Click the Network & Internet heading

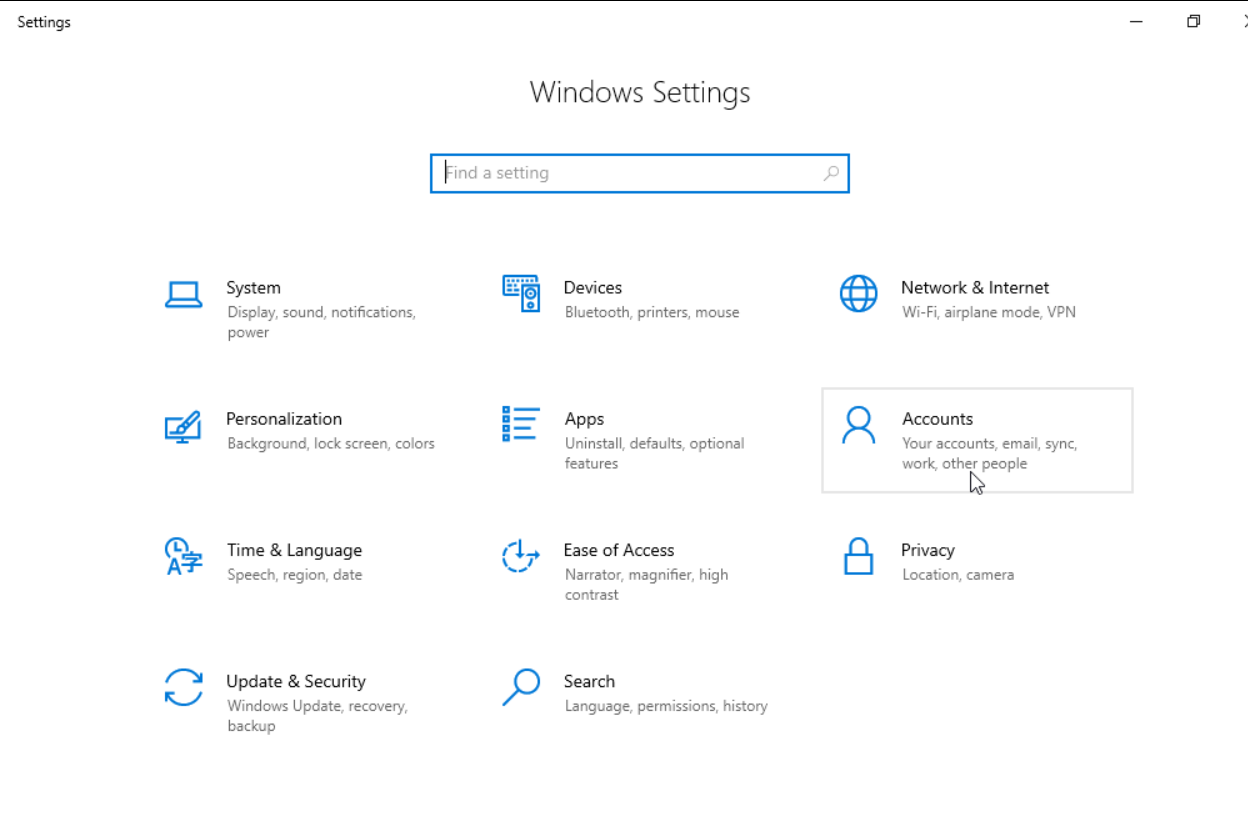click(x=975, y=288)
